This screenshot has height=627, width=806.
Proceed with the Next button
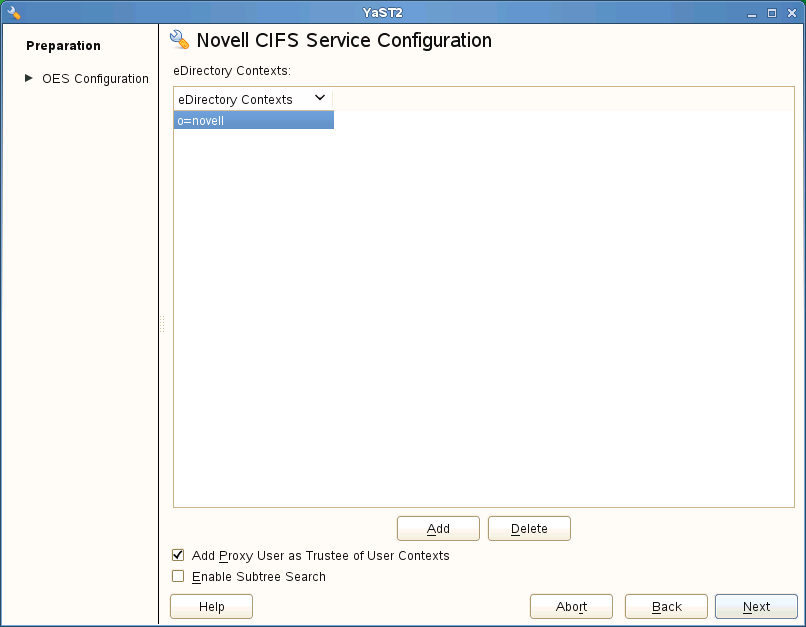point(756,606)
